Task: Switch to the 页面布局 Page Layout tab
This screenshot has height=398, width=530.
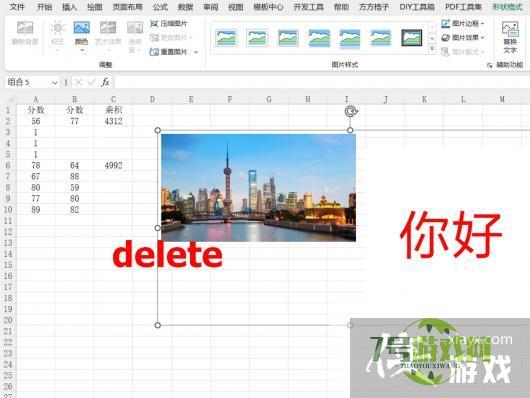Action: (127, 7)
